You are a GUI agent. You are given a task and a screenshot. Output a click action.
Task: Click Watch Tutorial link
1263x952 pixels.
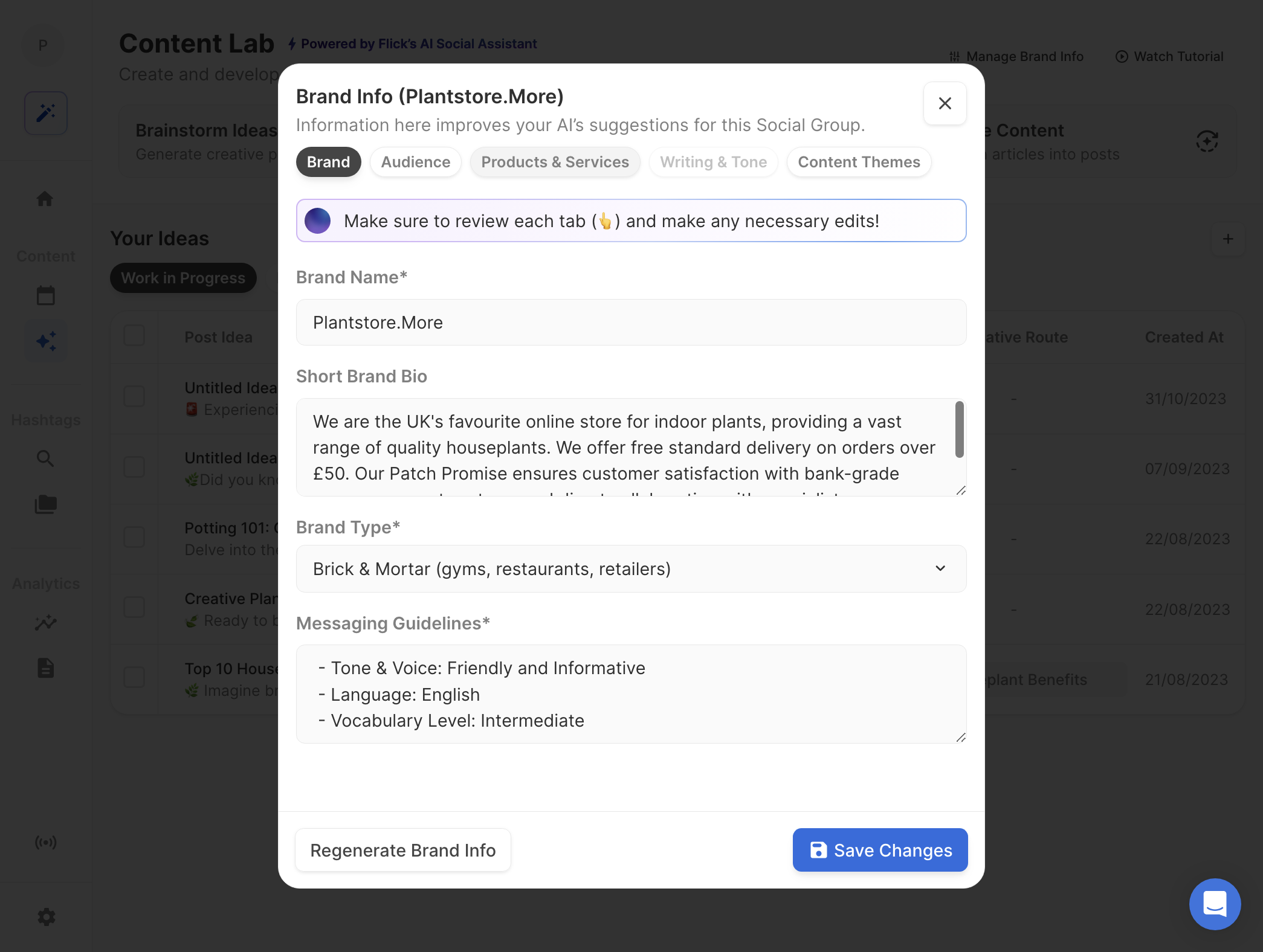(1169, 56)
